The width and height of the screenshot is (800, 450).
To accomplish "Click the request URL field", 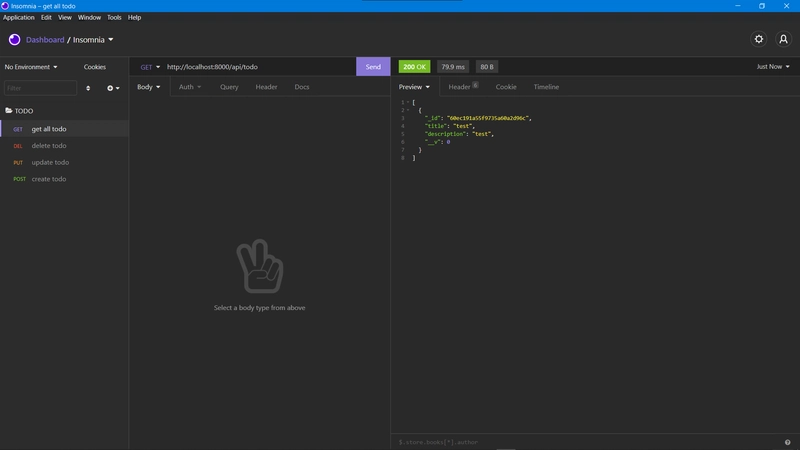I will click(259, 67).
